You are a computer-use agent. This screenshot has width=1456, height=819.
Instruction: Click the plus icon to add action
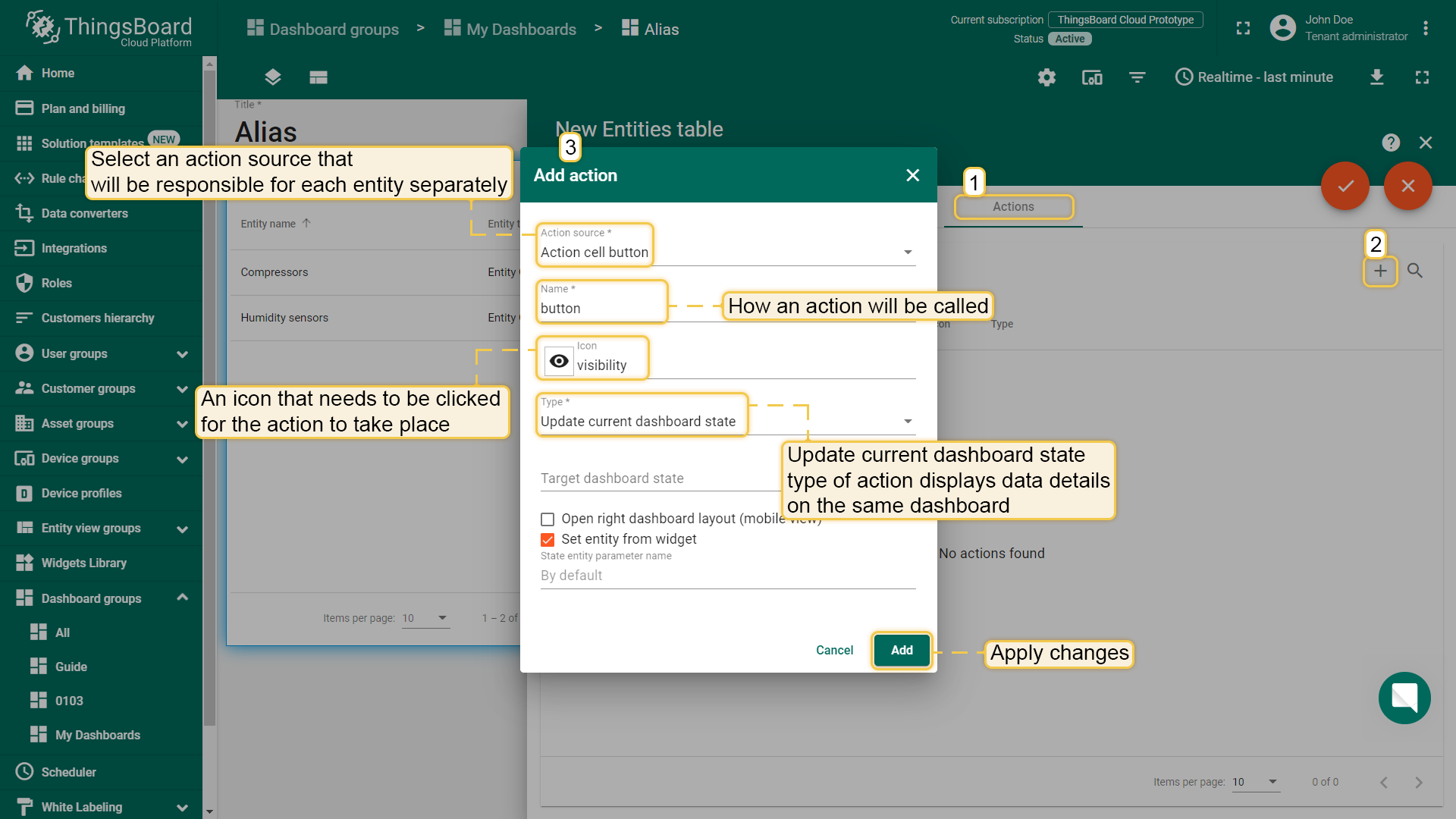[x=1380, y=271]
